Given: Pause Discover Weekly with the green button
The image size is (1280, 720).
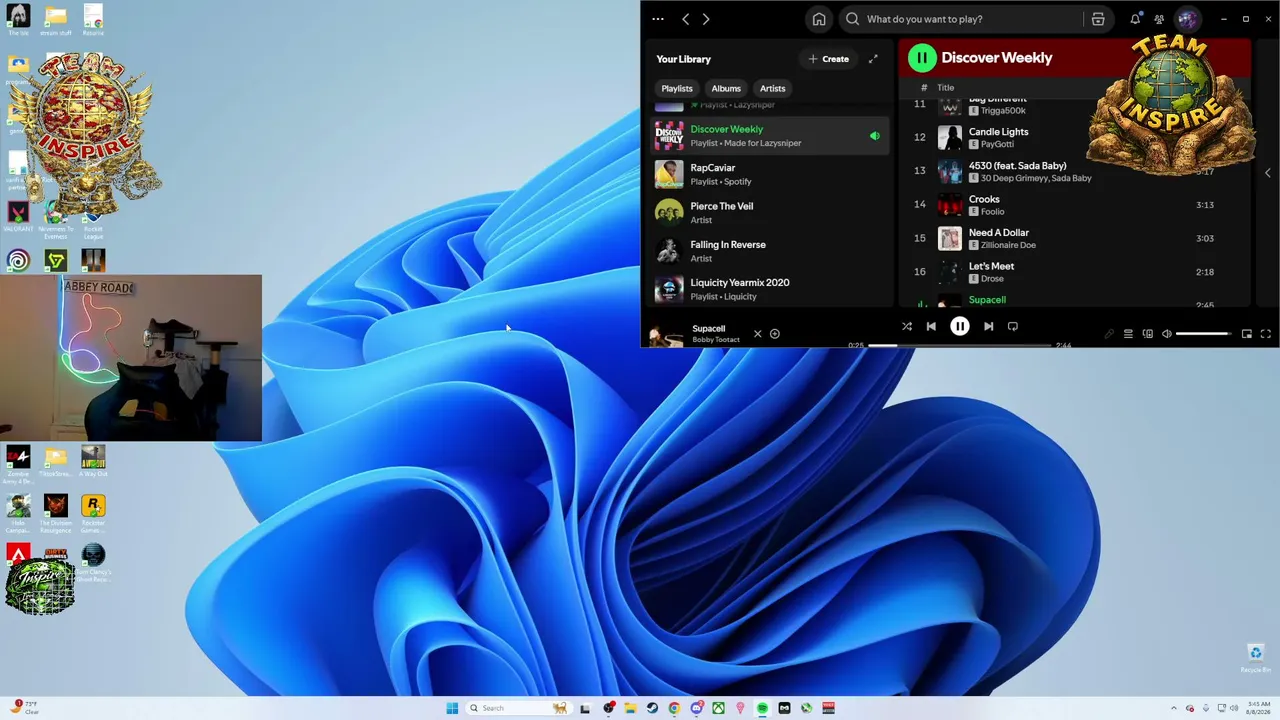Looking at the screenshot, I should [922, 58].
